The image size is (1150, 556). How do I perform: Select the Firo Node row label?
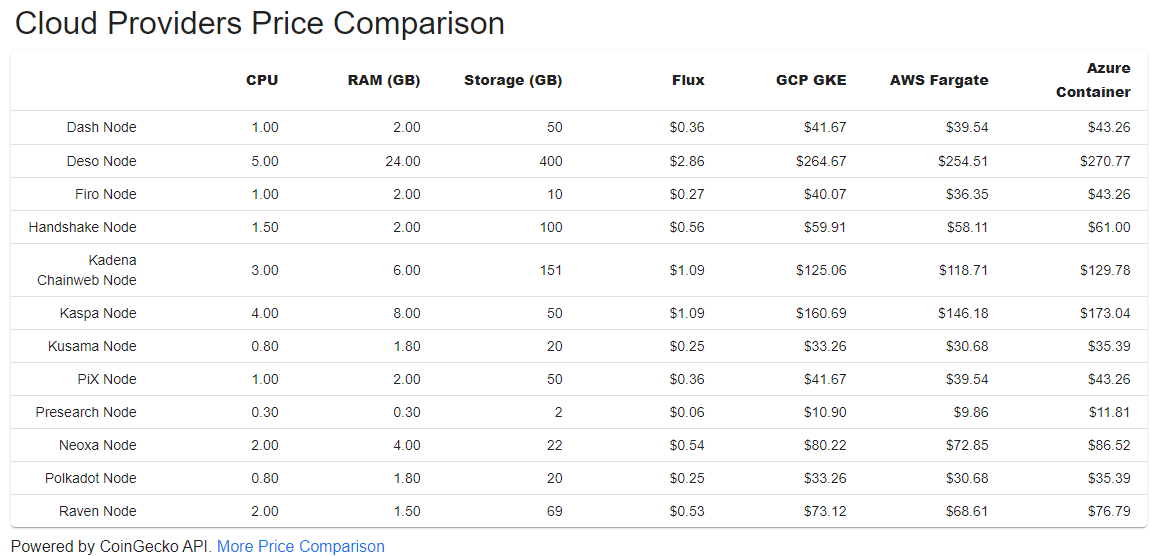[106, 194]
